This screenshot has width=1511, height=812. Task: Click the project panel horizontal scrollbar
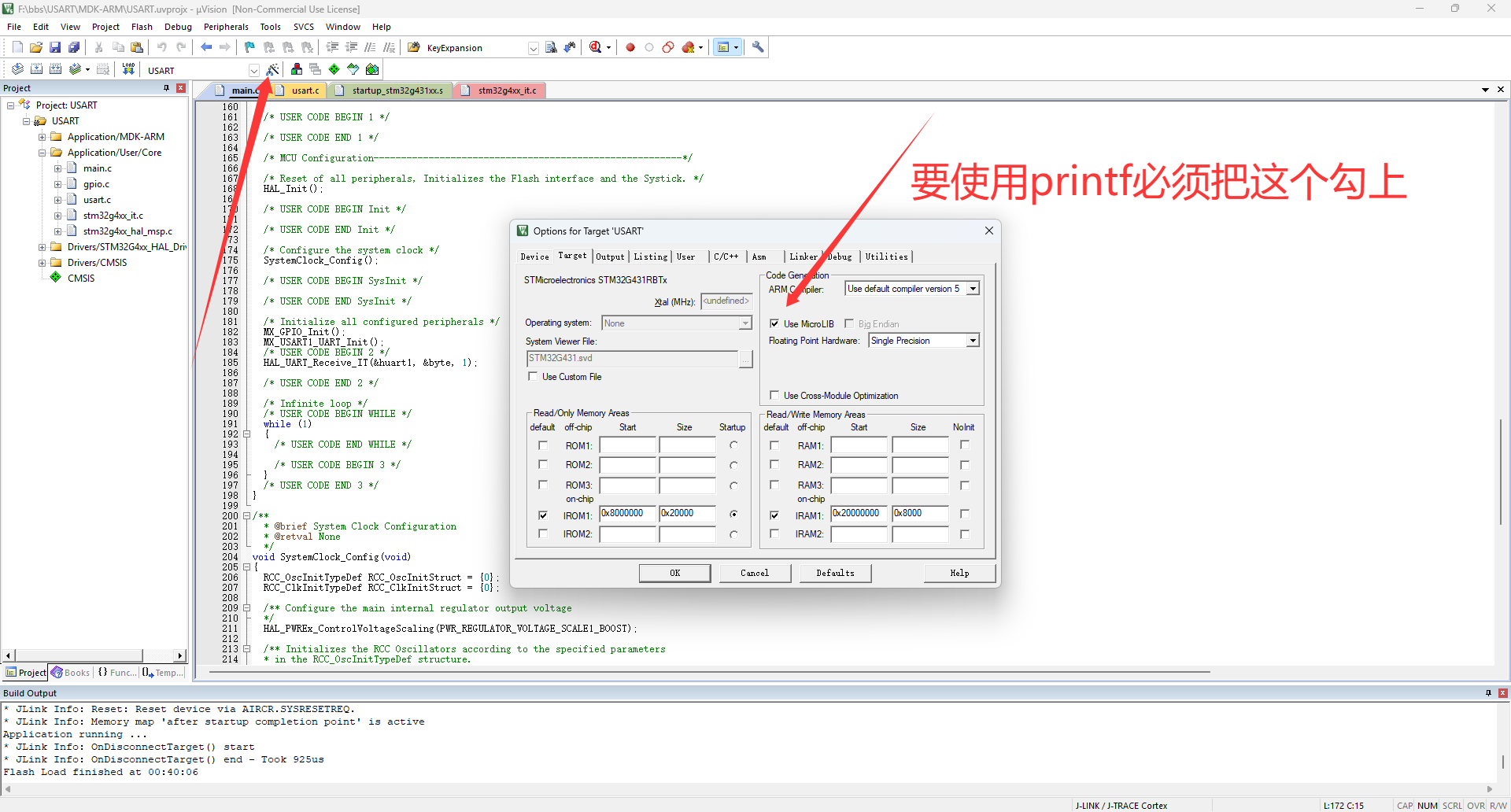click(79, 655)
